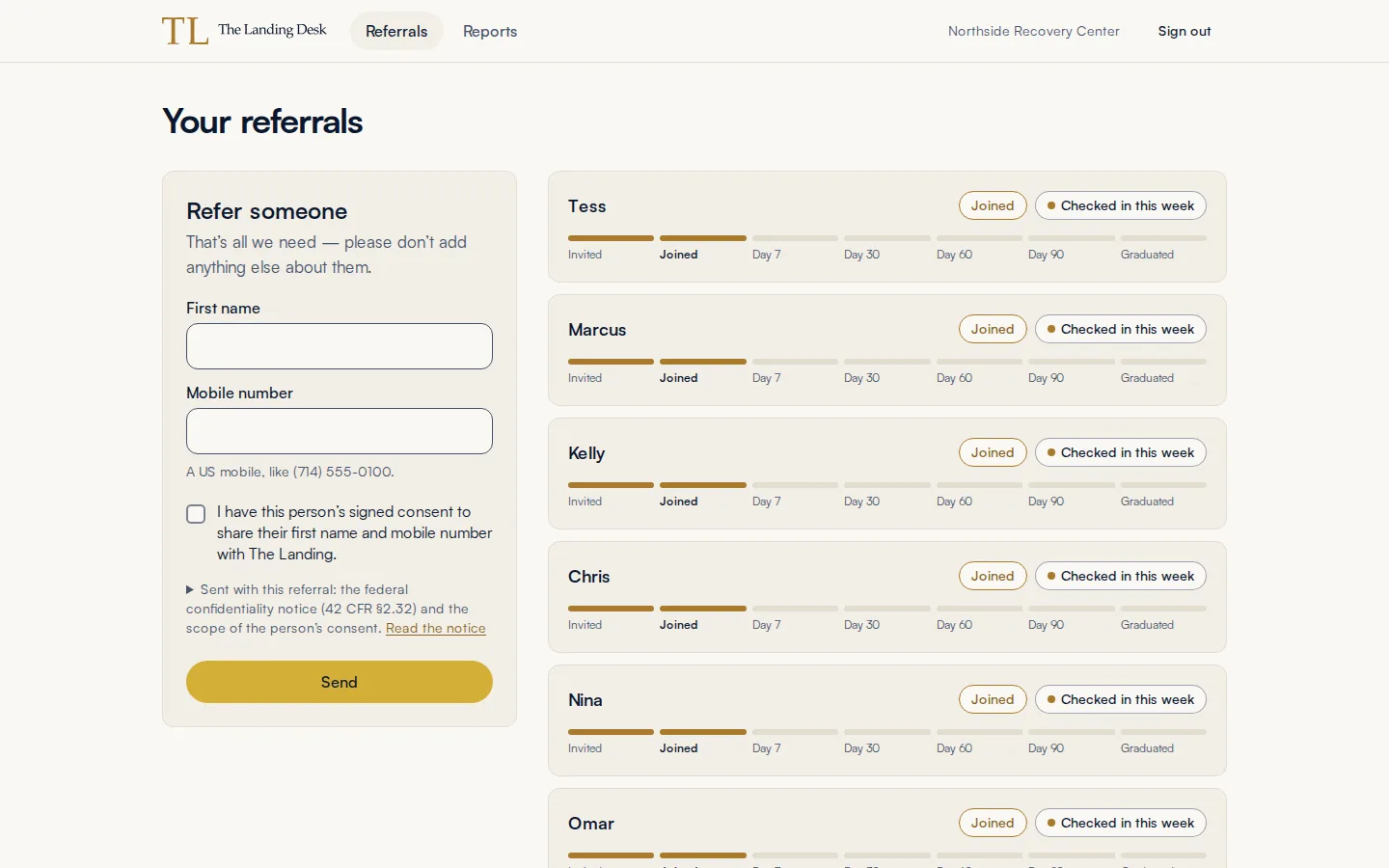This screenshot has height=868, width=1389.
Task: Switch to the Reports tab
Action: pyautogui.click(x=490, y=31)
